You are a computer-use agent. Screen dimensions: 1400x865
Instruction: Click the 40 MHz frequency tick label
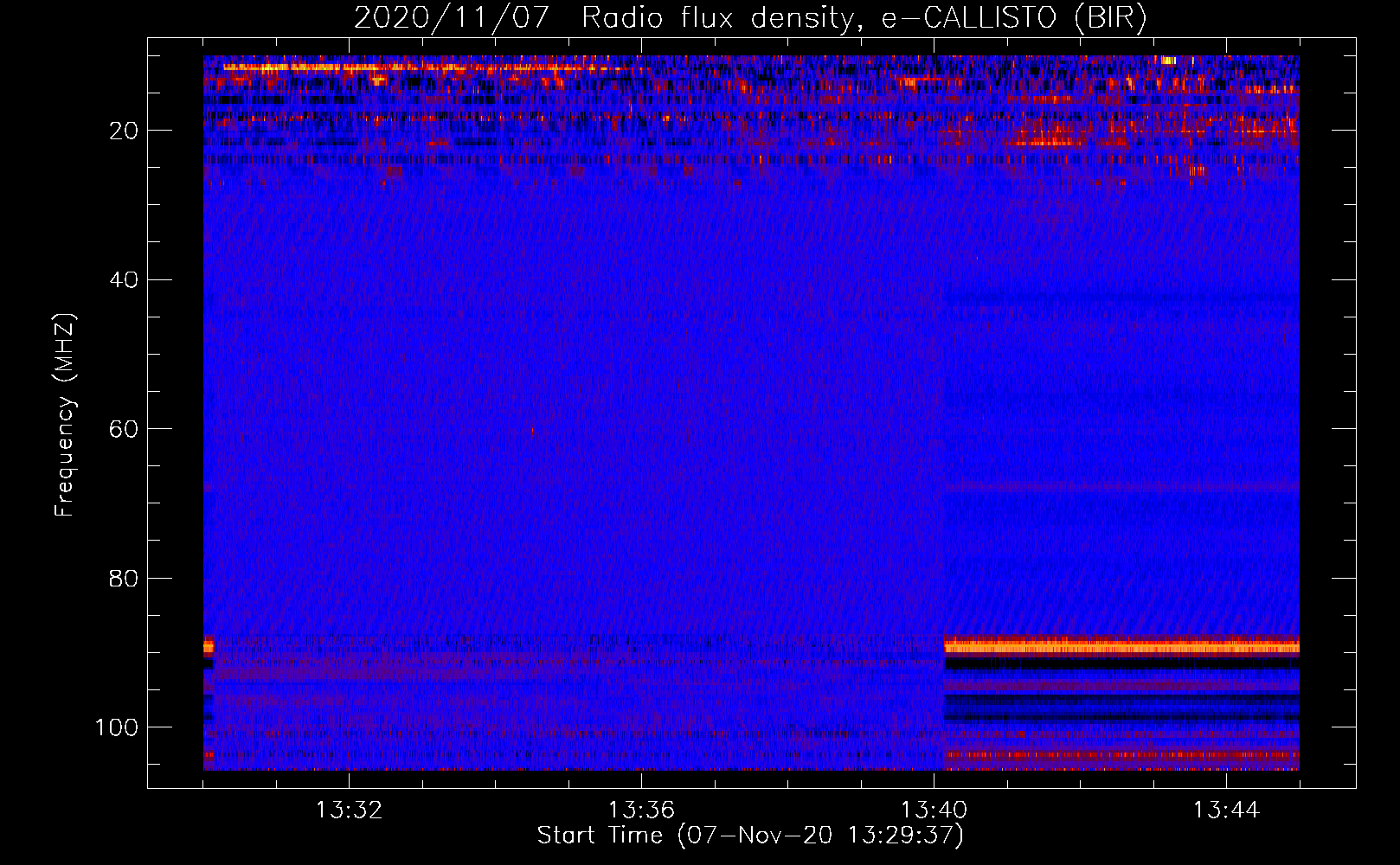124,280
